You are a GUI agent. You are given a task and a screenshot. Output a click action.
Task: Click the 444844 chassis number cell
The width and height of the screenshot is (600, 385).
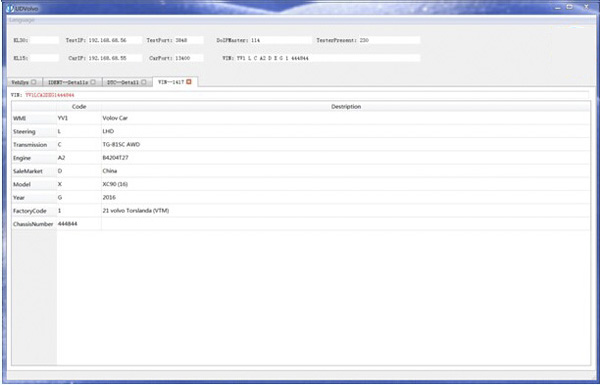(x=79, y=224)
